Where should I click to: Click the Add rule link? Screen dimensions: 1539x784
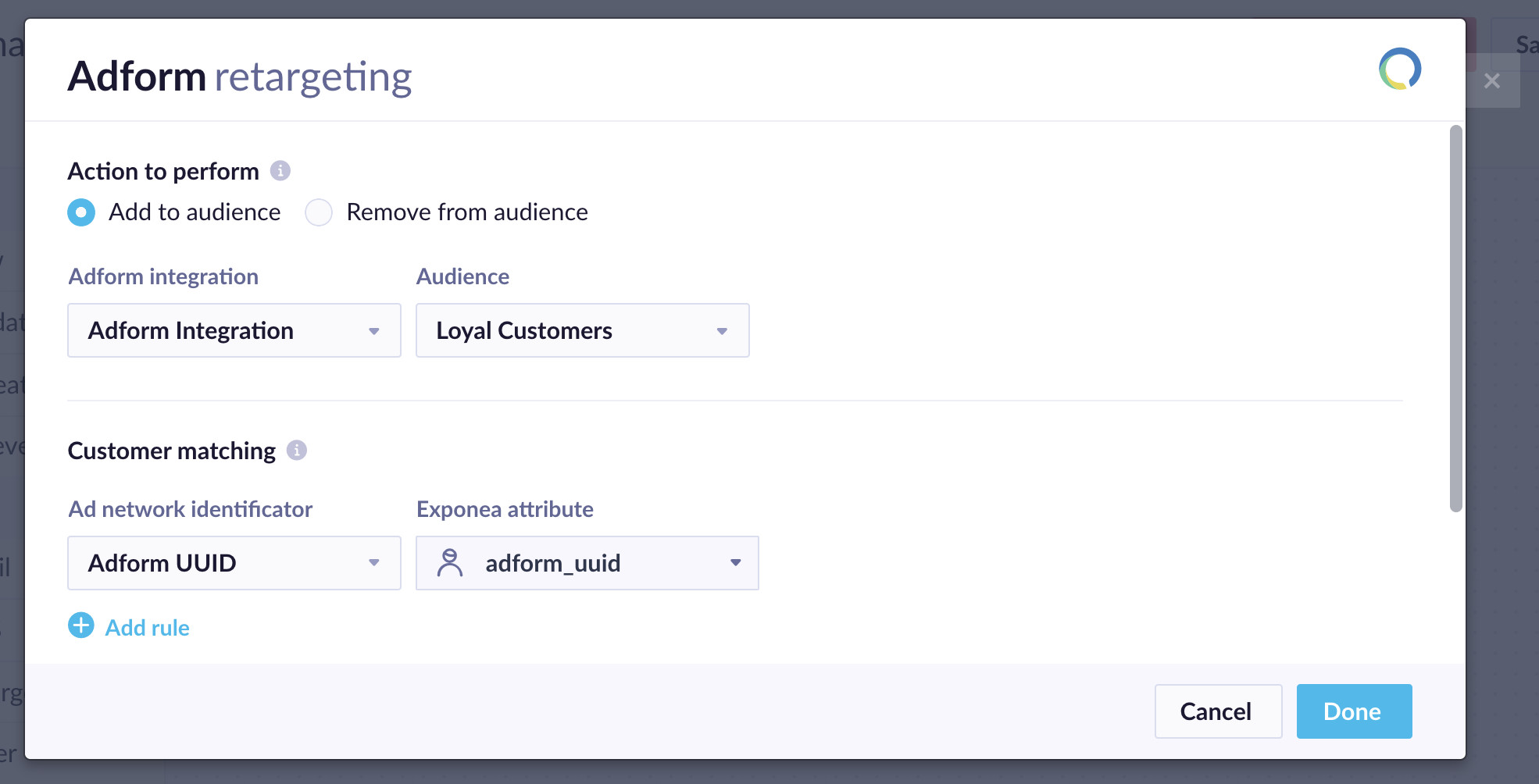(x=148, y=628)
